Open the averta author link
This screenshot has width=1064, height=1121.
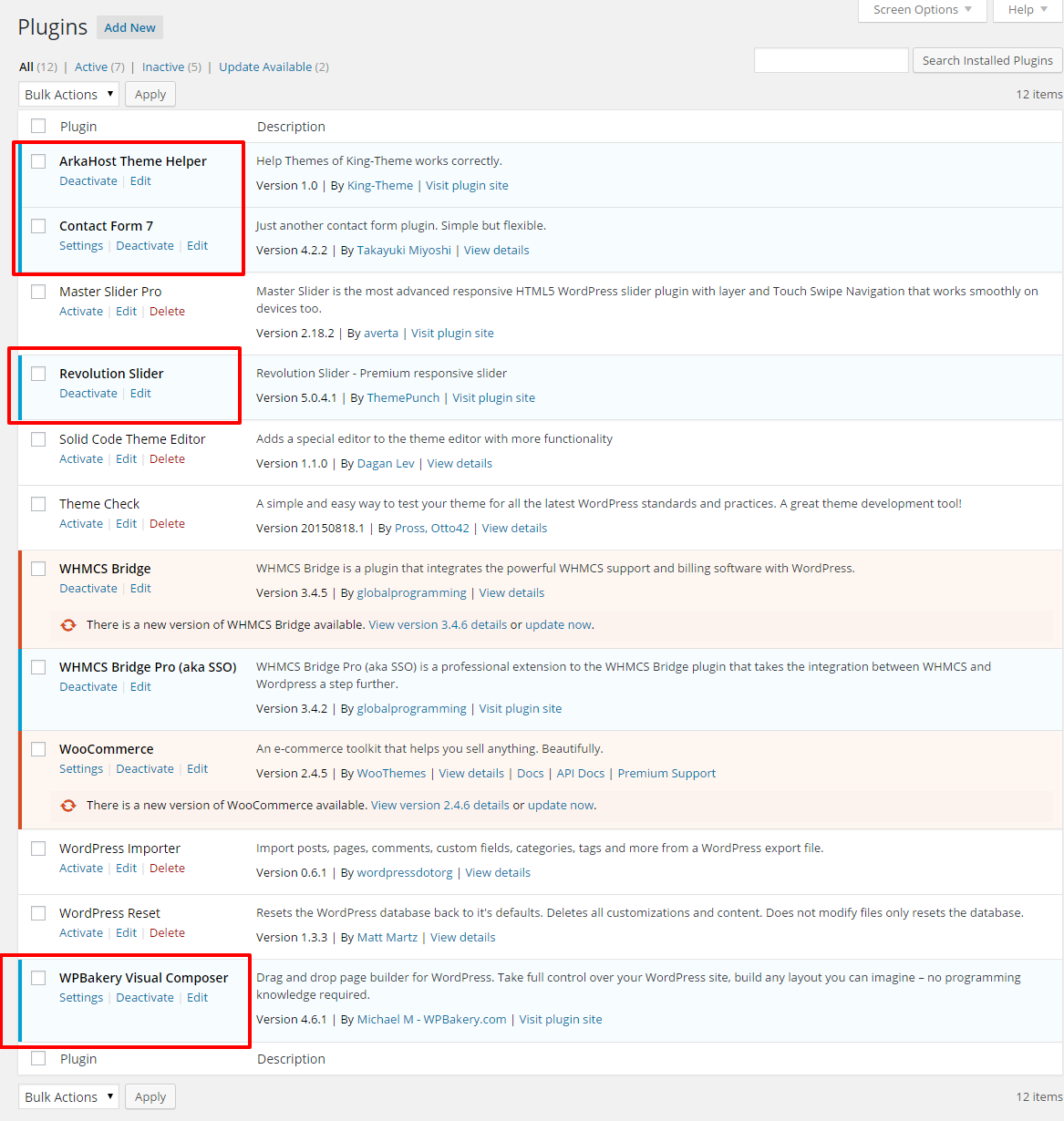tap(381, 334)
